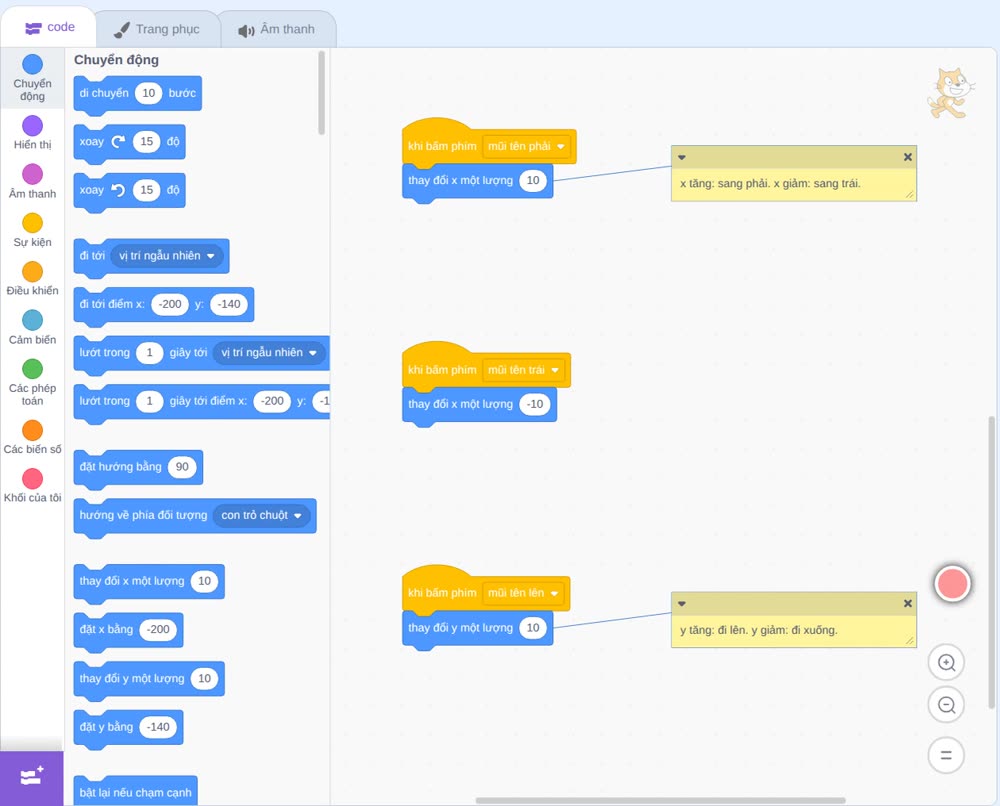Open the mũi tên phải key dropdown
The image size is (1000, 806).
(x=526, y=146)
